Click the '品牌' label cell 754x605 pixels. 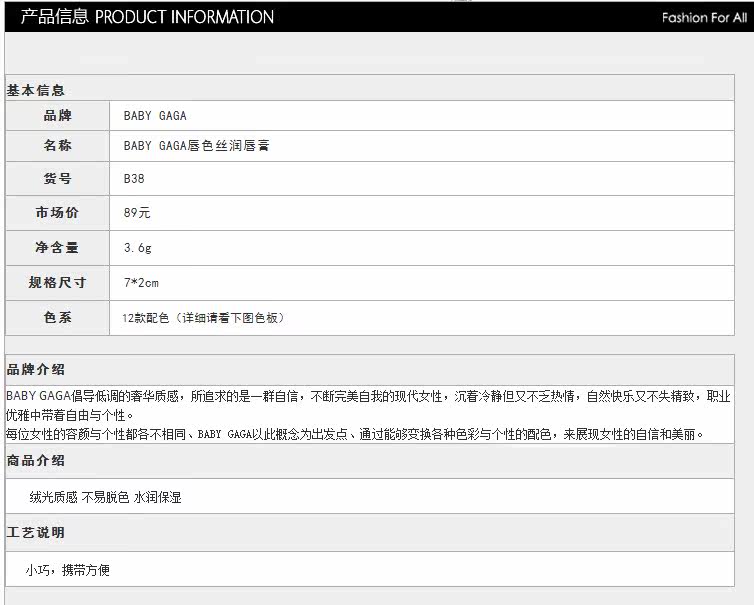point(58,115)
